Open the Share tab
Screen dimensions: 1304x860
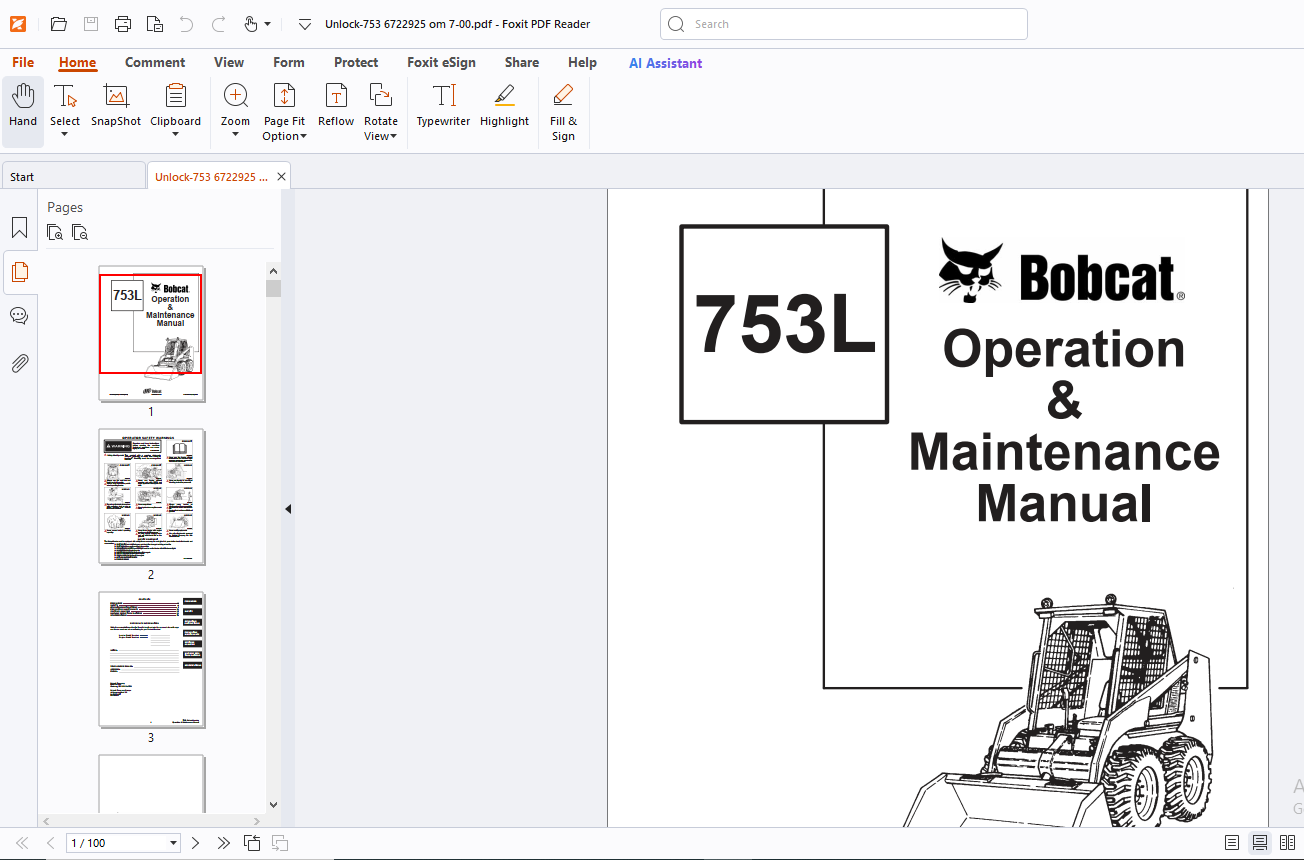pyautogui.click(x=522, y=62)
